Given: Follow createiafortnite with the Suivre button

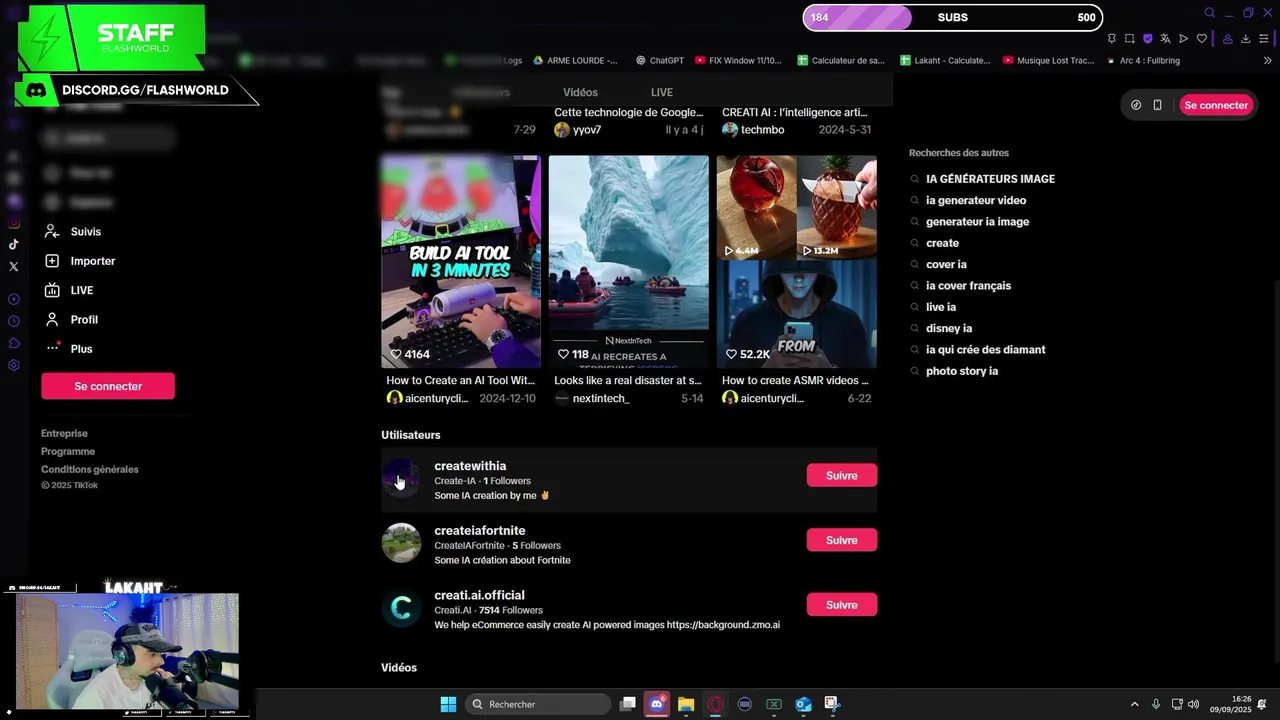Looking at the screenshot, I should pos(842,540).
